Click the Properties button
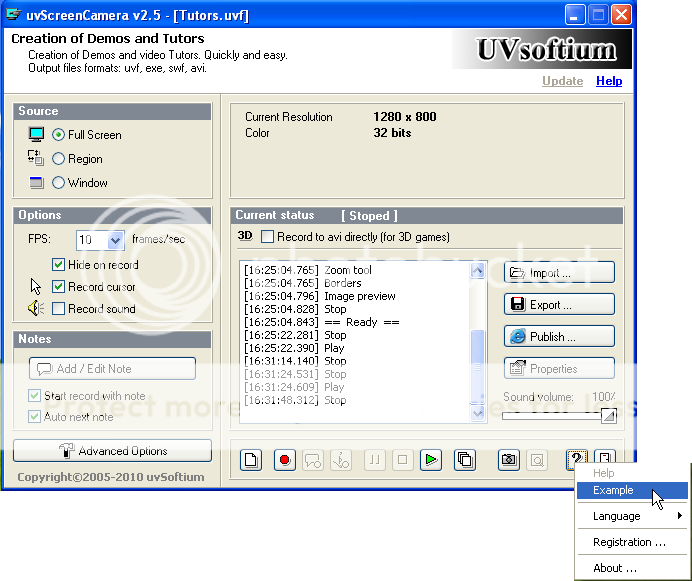692x581 pixels. pos(559,368)
